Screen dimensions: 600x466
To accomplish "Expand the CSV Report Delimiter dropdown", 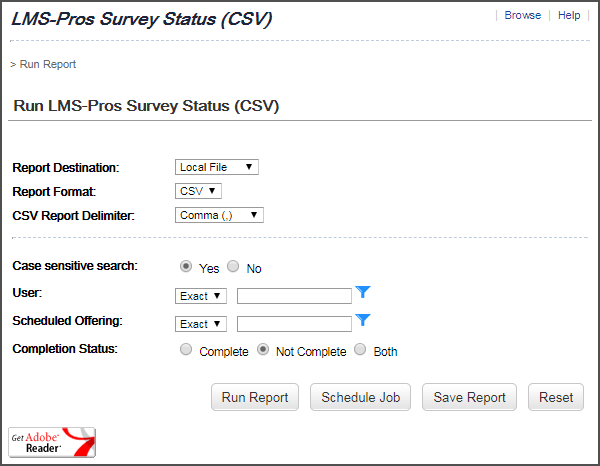I will (219, 215).
